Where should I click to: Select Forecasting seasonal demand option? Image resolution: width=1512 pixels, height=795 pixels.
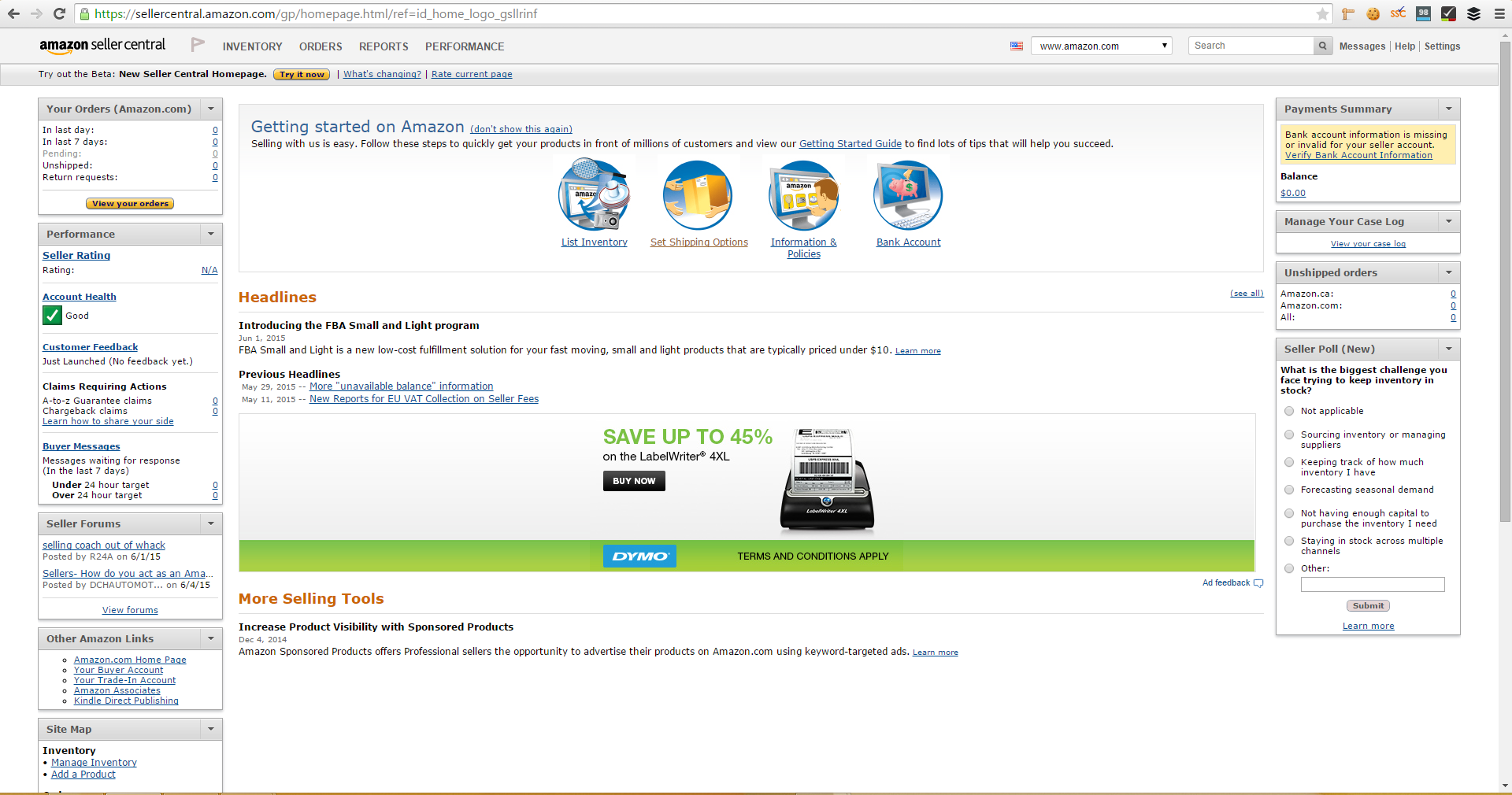pos(1289,490)
